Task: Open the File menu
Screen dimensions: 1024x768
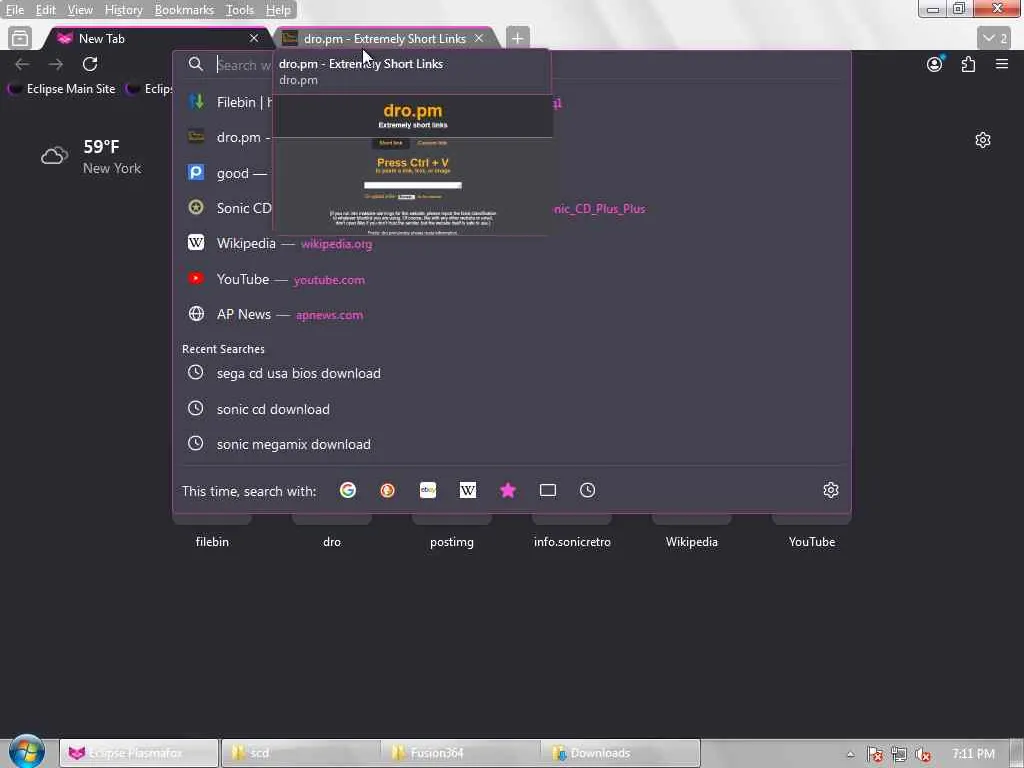Action: tap(14, 10)
